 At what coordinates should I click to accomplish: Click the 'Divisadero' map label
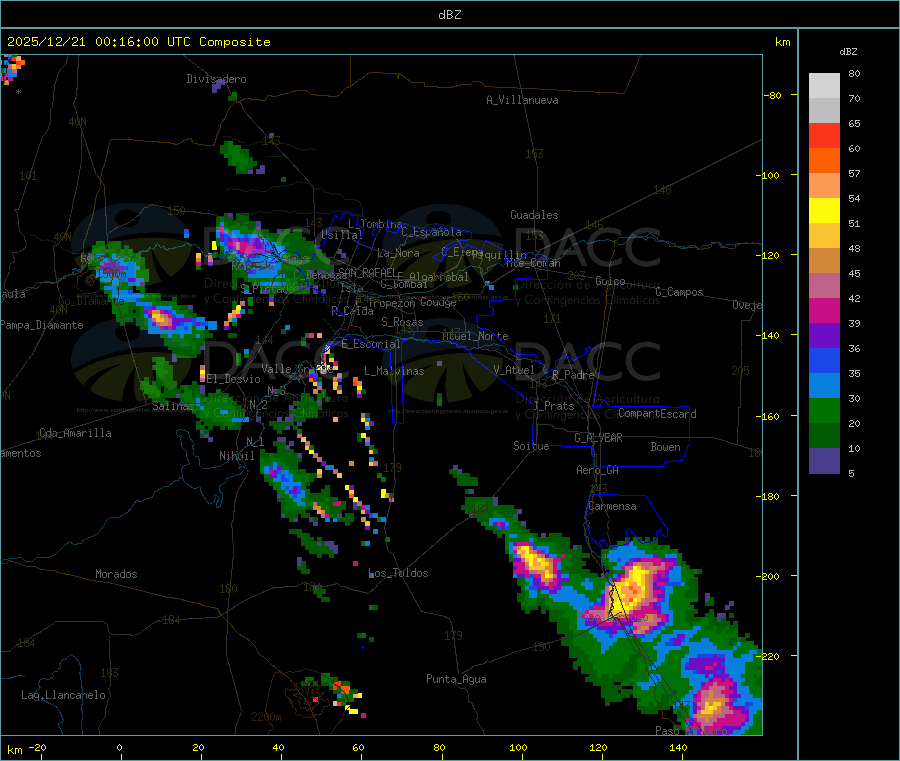tap(216, 79)
